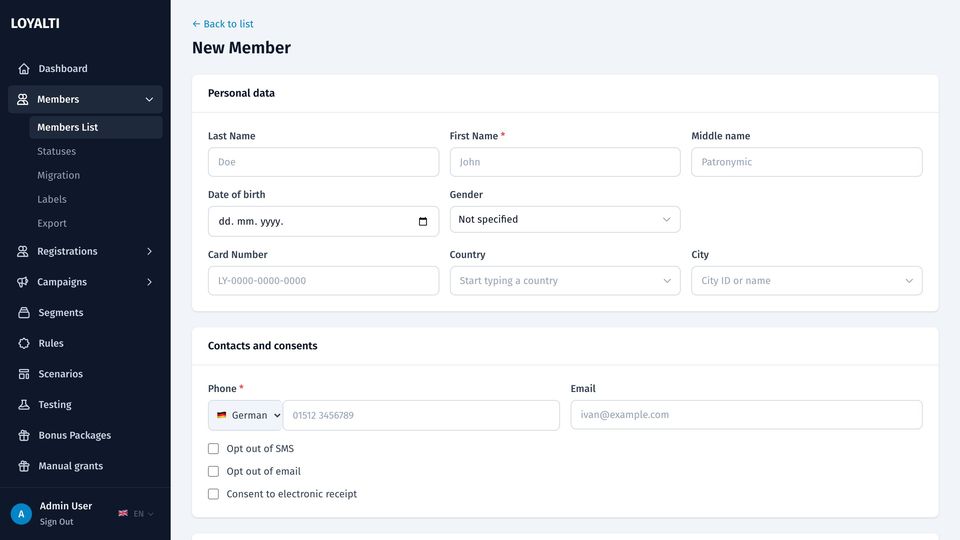Expand the Registrations submenu chevron
The width and height of the screenshot is (960, 540).
click(x=149, y=251)
